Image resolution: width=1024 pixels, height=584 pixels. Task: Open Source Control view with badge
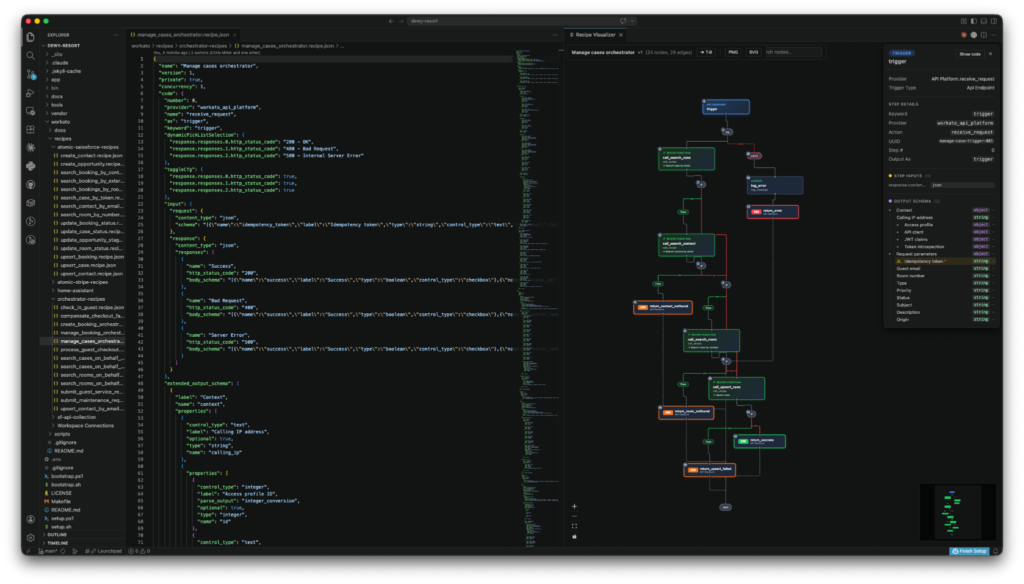tap(31, 74)
